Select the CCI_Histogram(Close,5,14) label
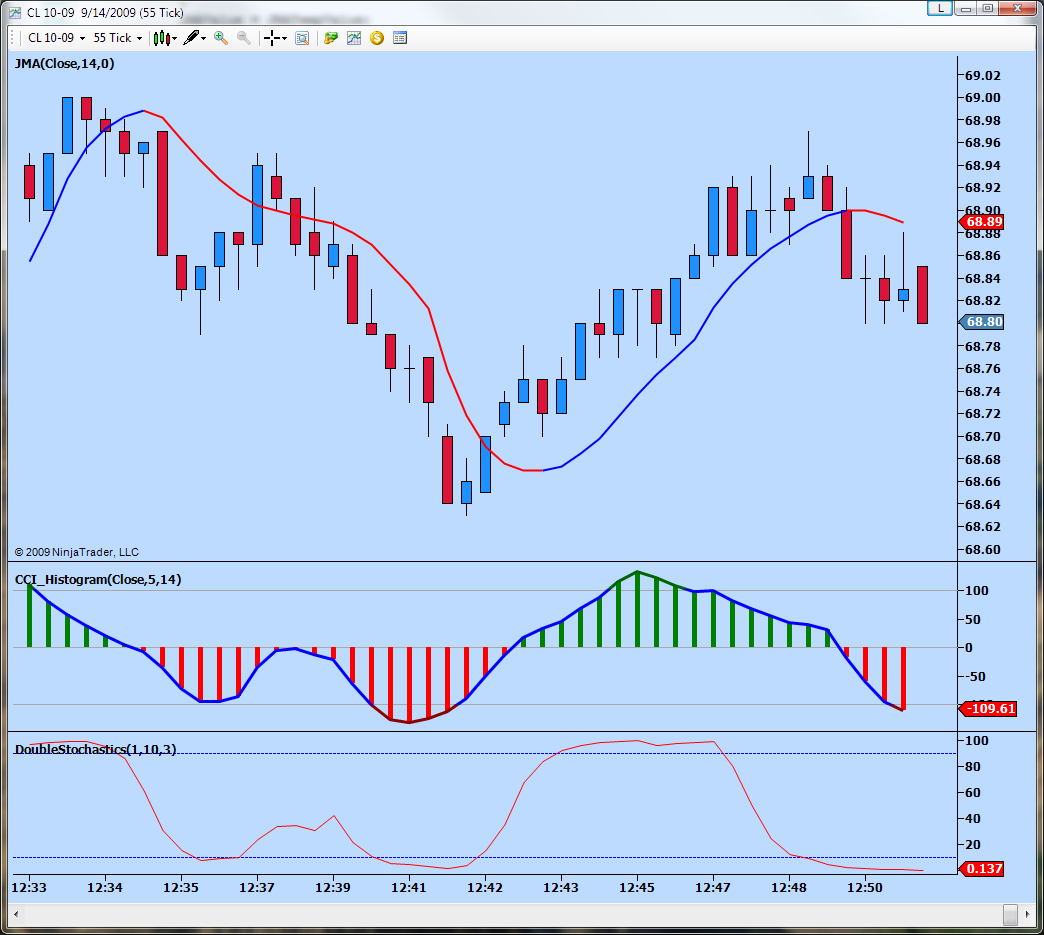The height and width of the screenshot is (935, 1044). [98, 579]
